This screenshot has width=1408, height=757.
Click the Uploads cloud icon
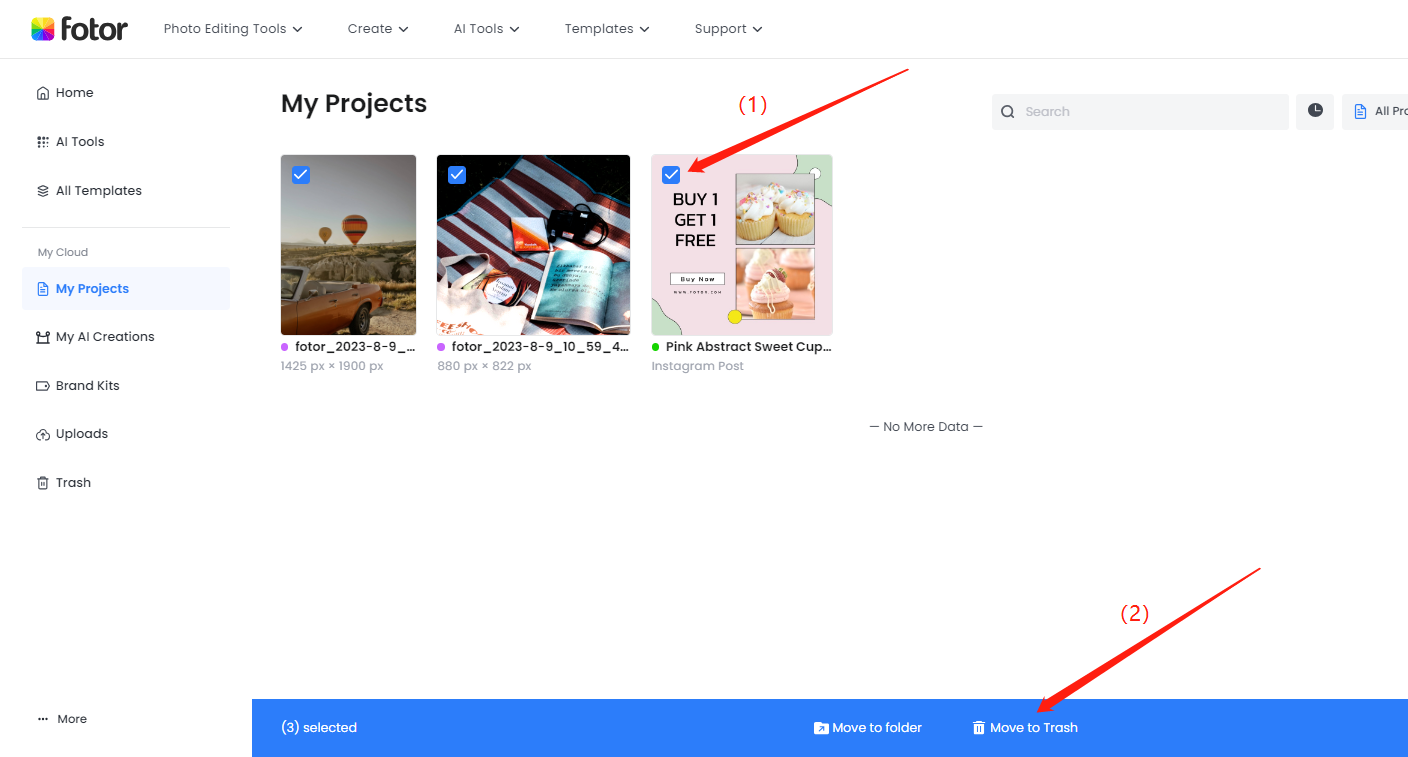(43, 434)
